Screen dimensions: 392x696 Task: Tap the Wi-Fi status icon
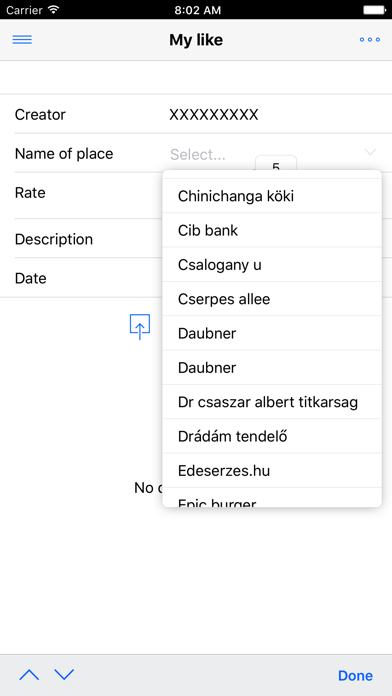click(54, 10)
